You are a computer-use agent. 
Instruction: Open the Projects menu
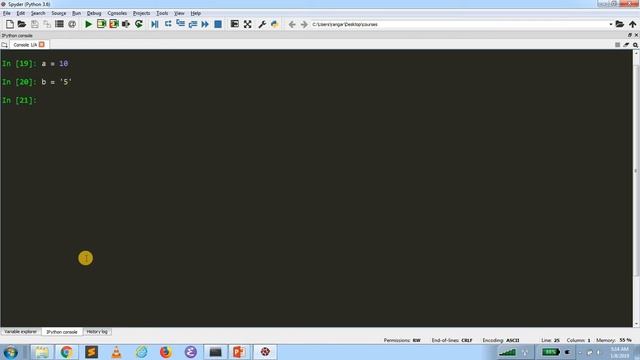click(x=142, y=13)
